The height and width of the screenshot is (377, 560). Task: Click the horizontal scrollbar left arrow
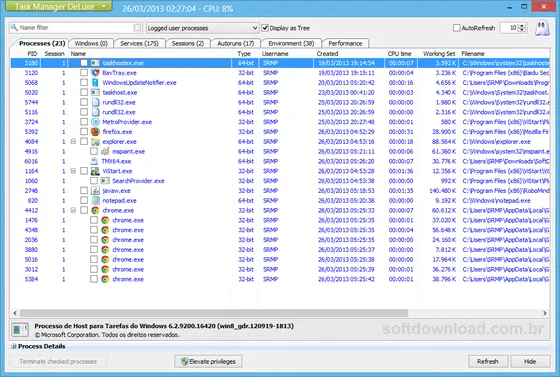(x=15, y=313)
